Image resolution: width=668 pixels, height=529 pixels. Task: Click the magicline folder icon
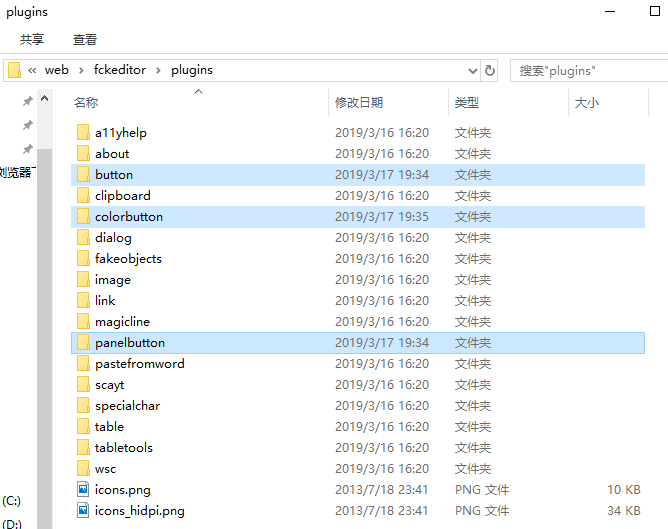pos(83,321)
